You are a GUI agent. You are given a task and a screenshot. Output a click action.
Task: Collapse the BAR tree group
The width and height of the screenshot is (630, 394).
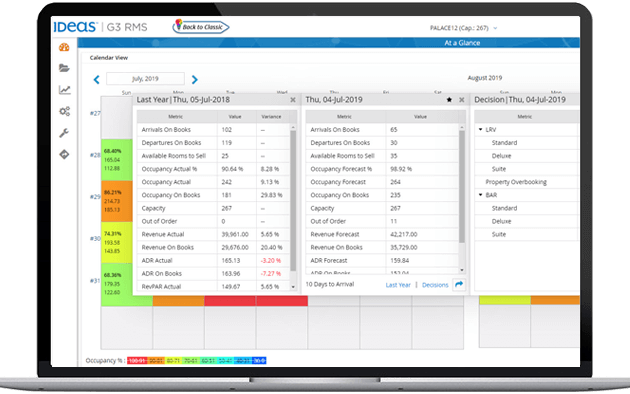pos(481,195)
